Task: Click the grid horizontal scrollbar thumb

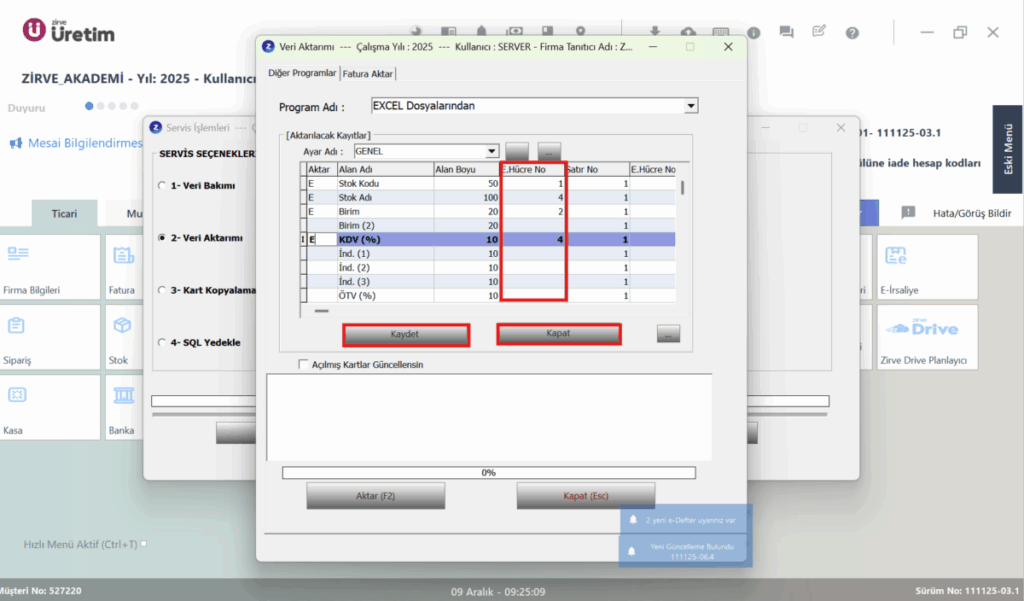Action: point(321,311)
